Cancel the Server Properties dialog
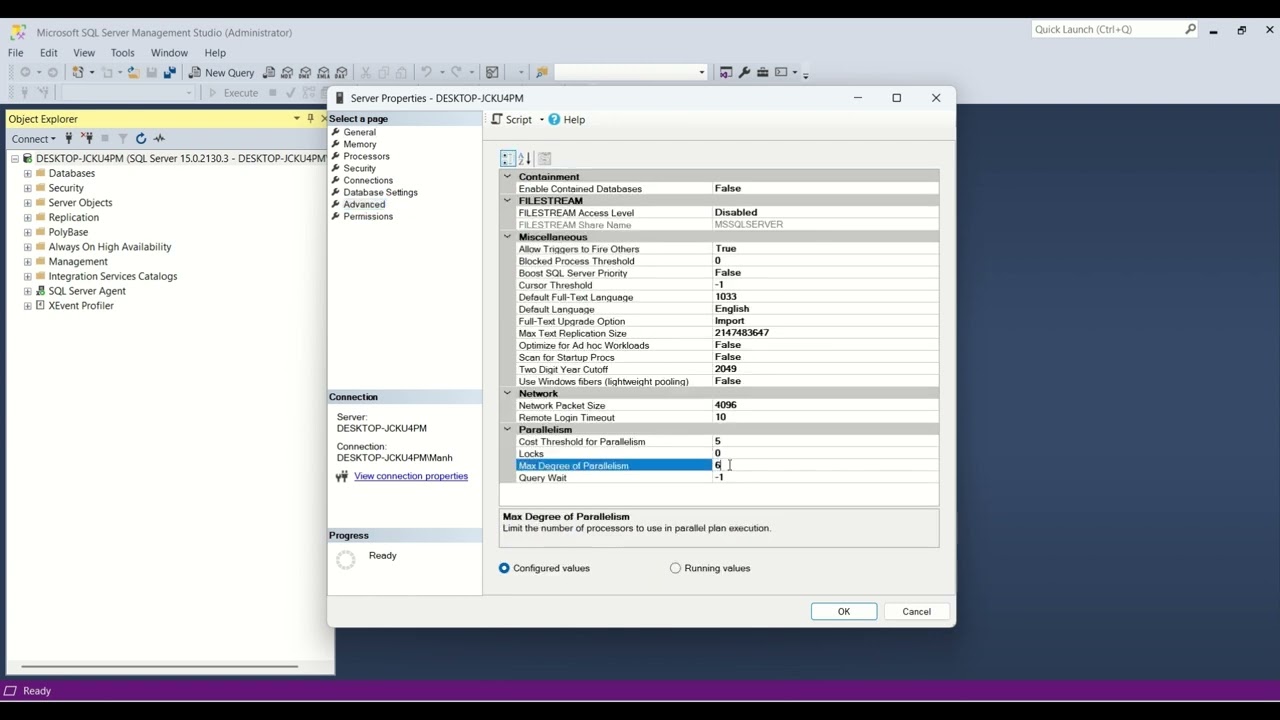This screenshot has height=720, width=1280. [x=917, y=612]
